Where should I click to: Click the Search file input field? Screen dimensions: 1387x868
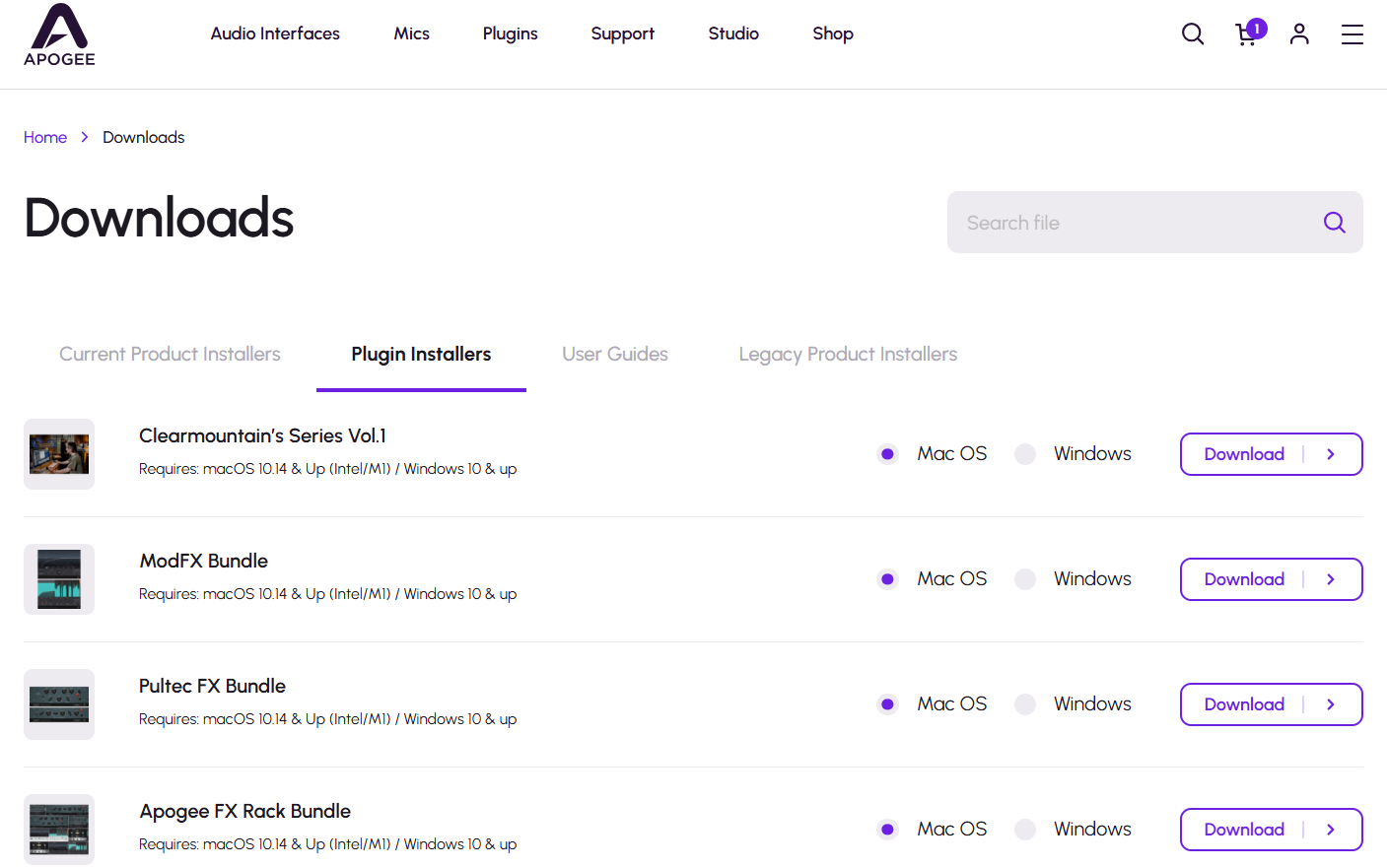coord(1155,223)
